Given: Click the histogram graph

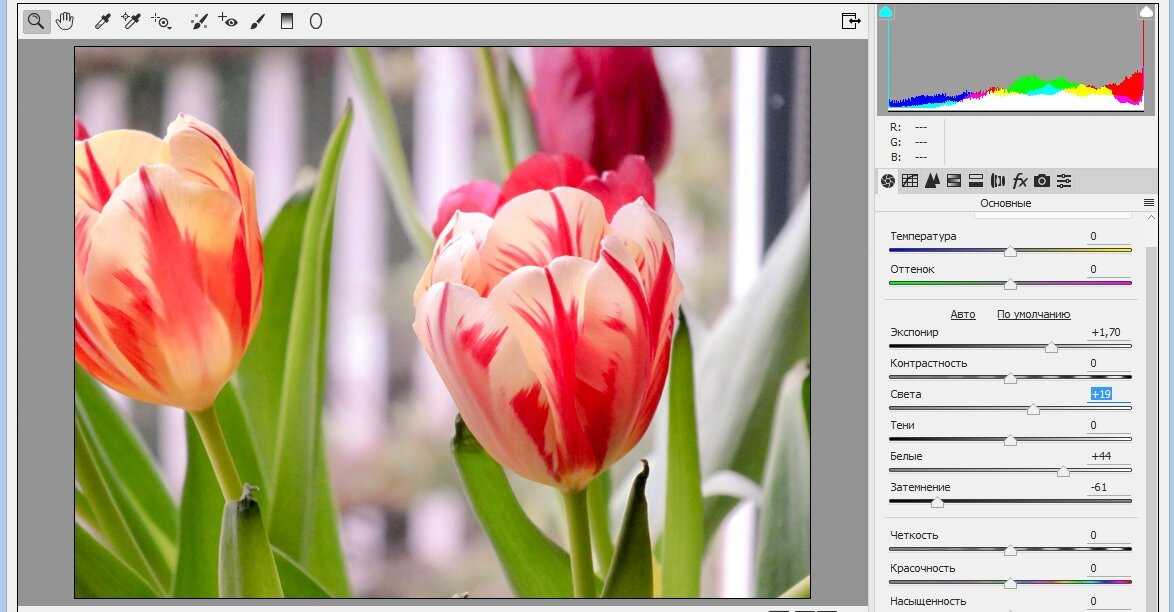Looking at the screenshot, I should point(1016,59).
